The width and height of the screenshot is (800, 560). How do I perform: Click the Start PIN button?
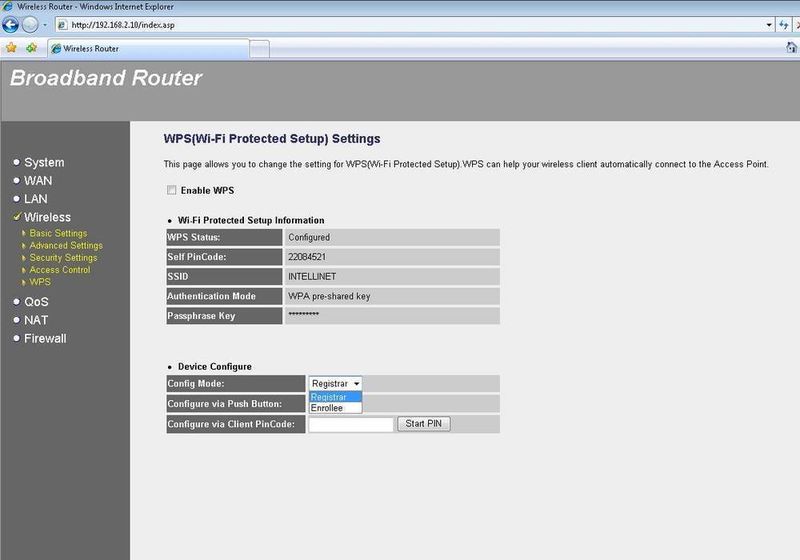click(423, 423)
